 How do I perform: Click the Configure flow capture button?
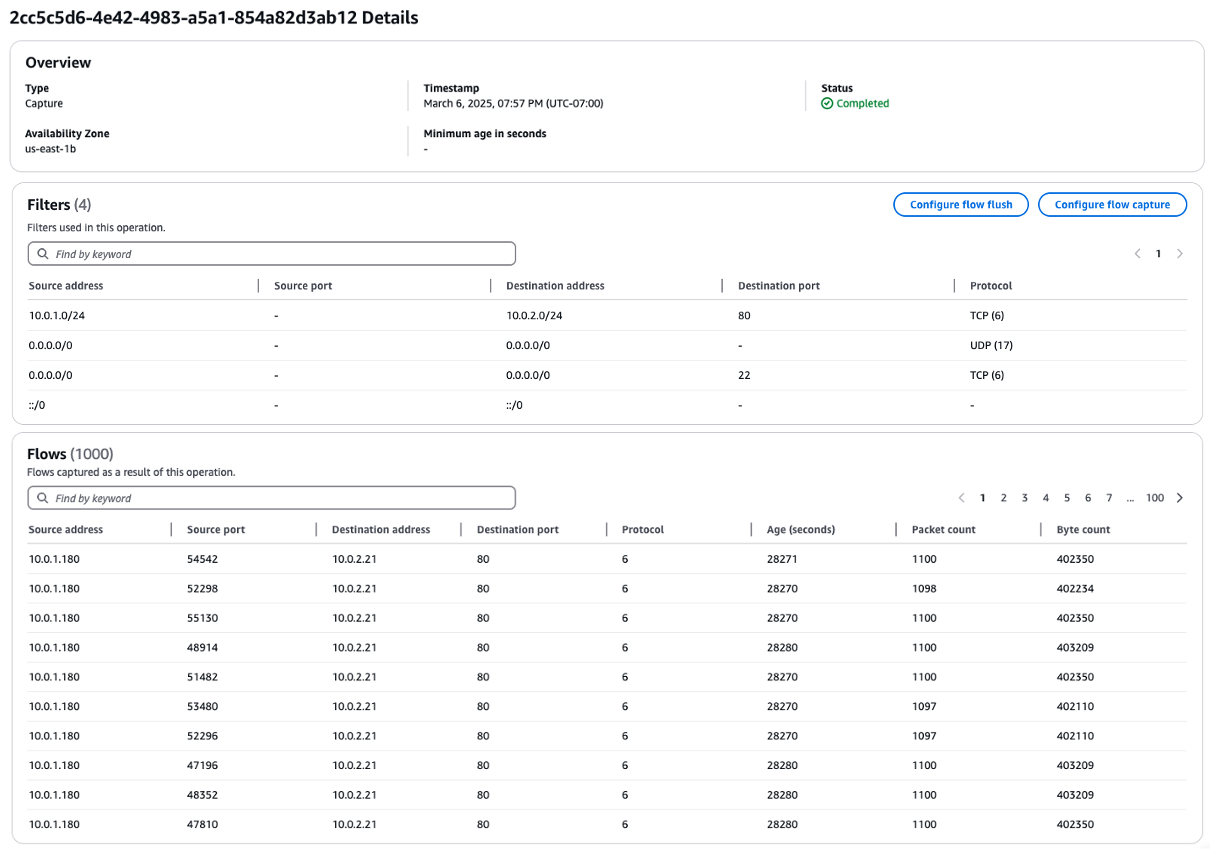tap(1111, 205)
